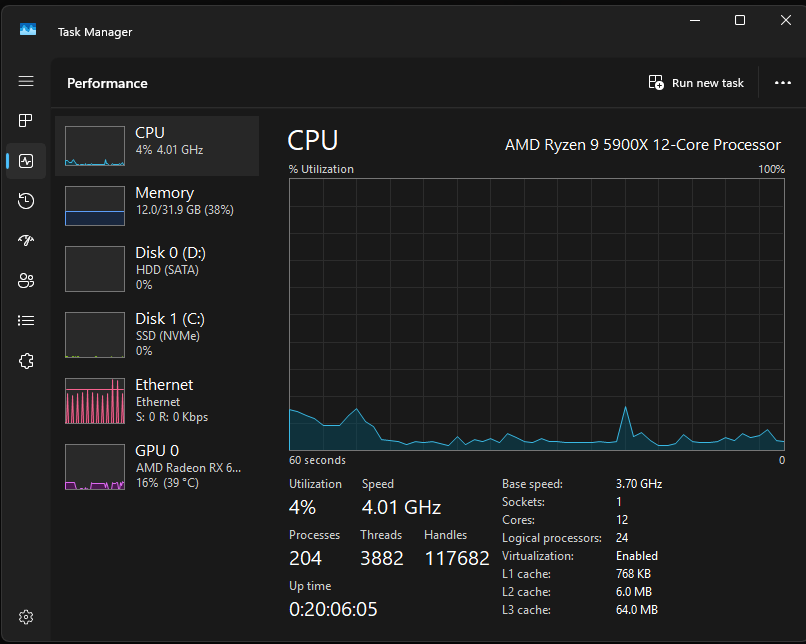The height and width of the screenshot is (644, 806).
Task: Click the L2 cache 6.0 MB value
Action: (634, 592)
